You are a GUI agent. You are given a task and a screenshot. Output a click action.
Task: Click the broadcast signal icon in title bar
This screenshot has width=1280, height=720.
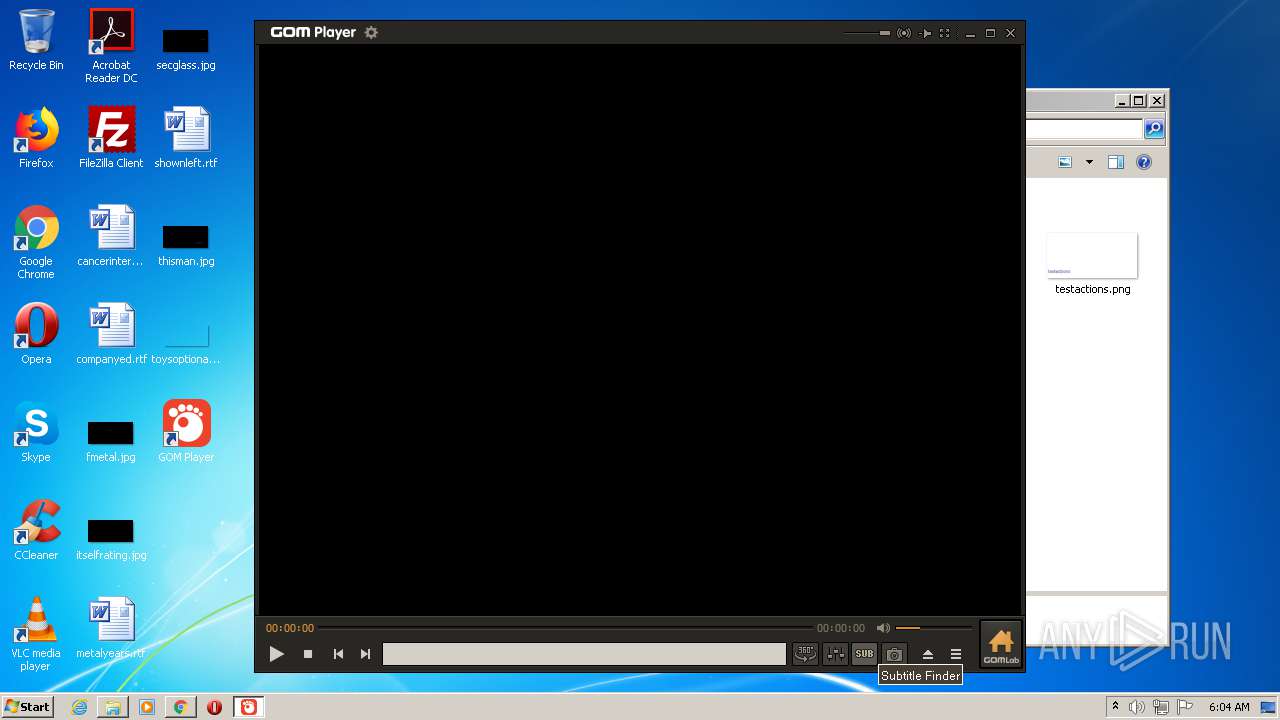click(x=904, y=33)
